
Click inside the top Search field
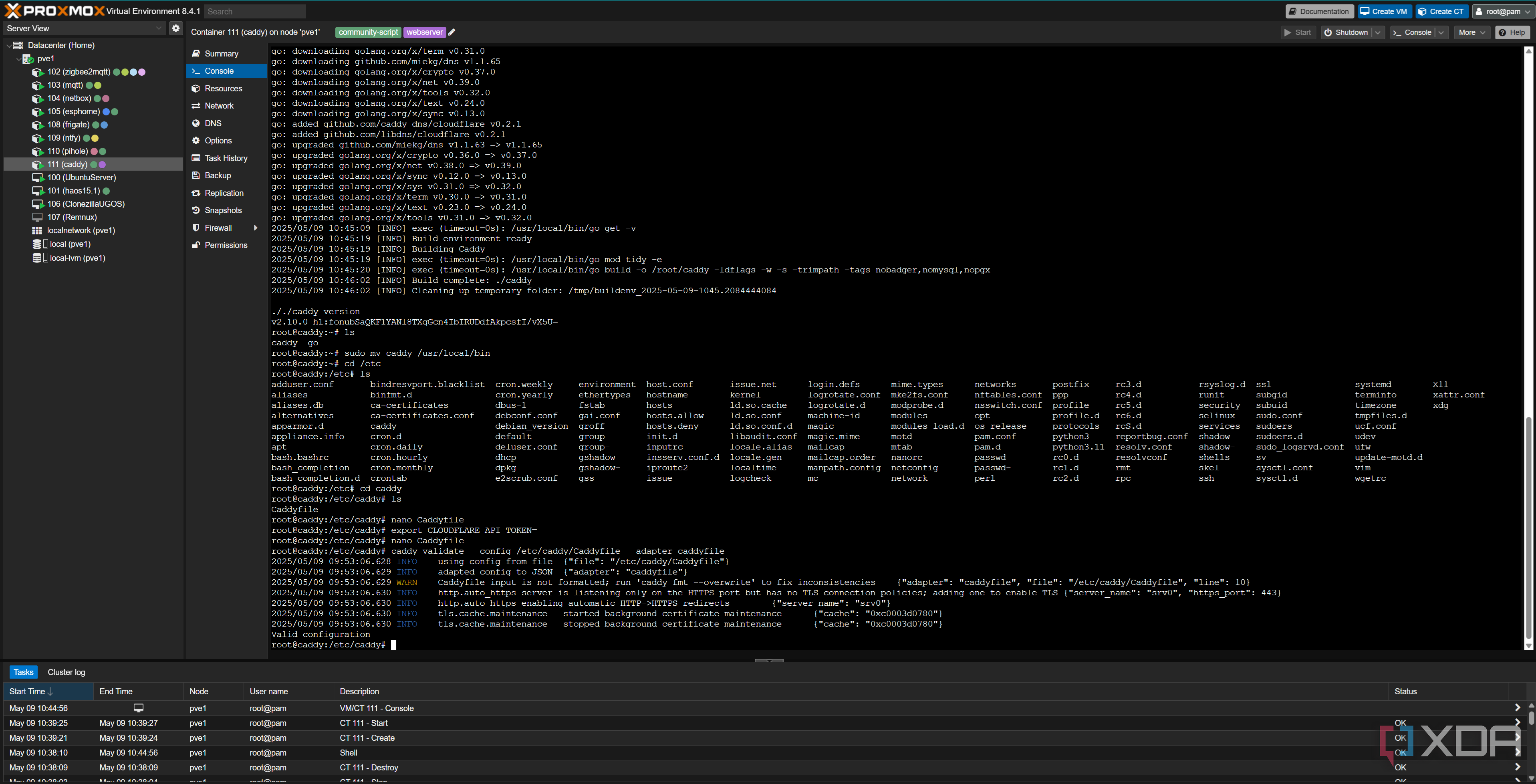click(255, 11)
